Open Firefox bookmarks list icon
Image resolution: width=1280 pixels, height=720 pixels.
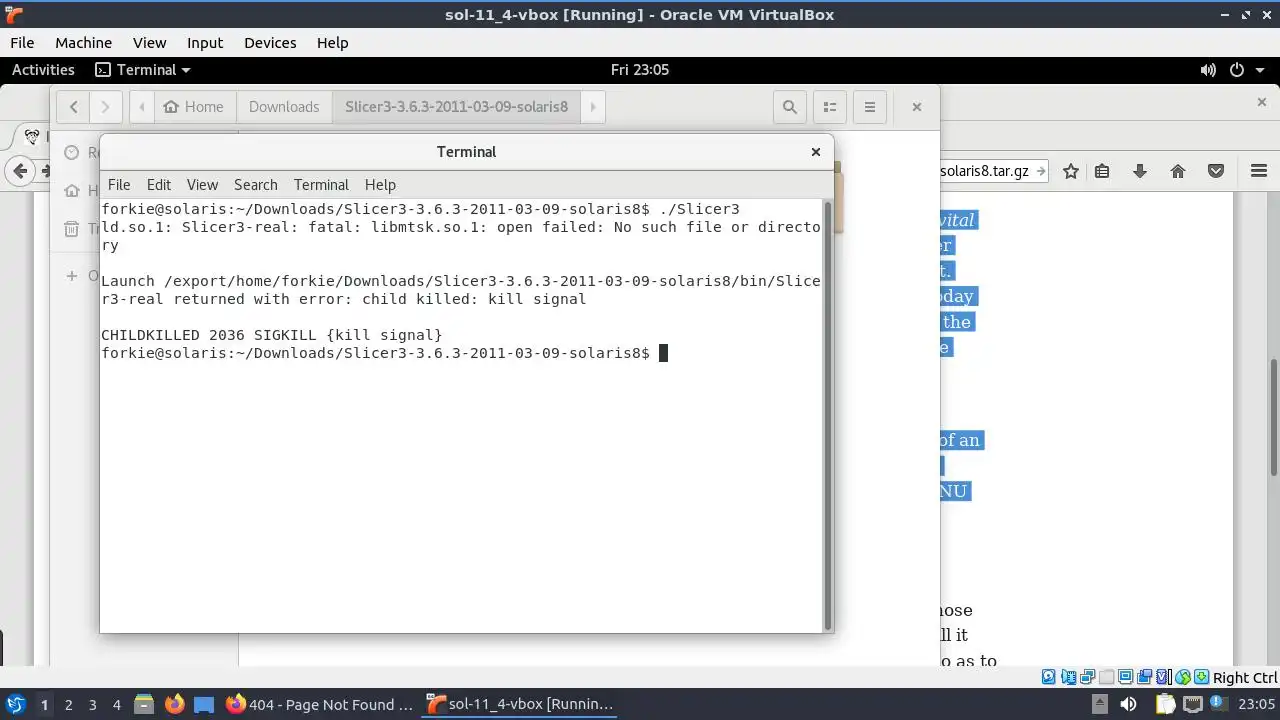(1102, 171)
